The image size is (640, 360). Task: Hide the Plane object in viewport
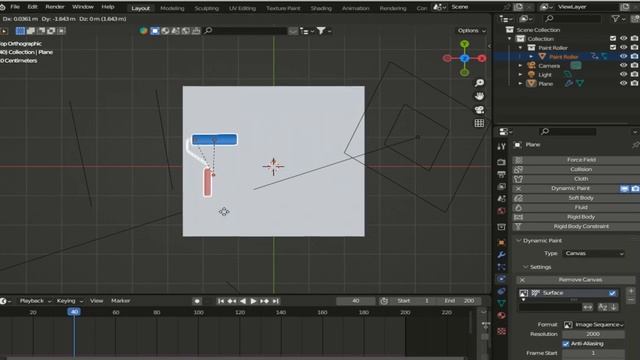[x=623, y=83]
